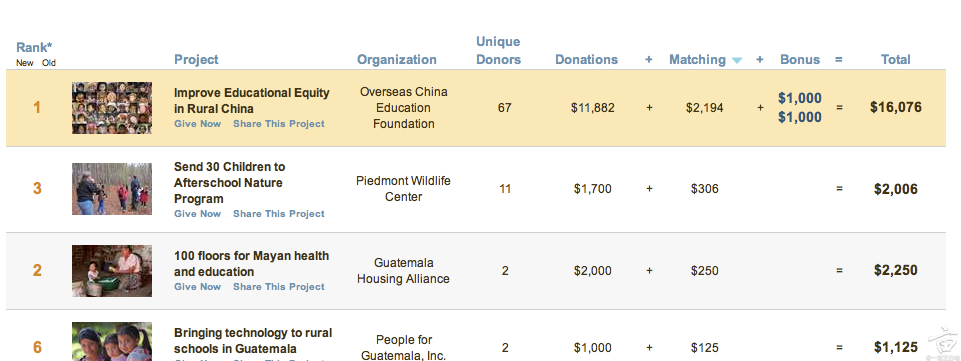Click the Matching sort arrow icon

pos(737,60)
